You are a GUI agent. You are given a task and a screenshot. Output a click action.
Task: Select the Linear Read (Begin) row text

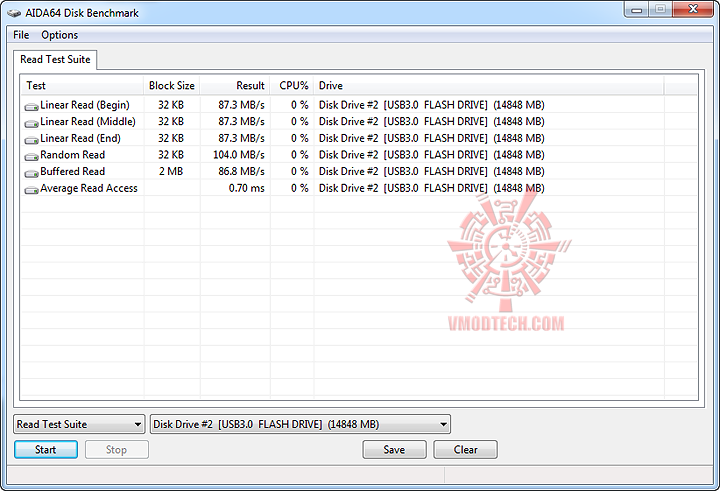pos(85,105)
